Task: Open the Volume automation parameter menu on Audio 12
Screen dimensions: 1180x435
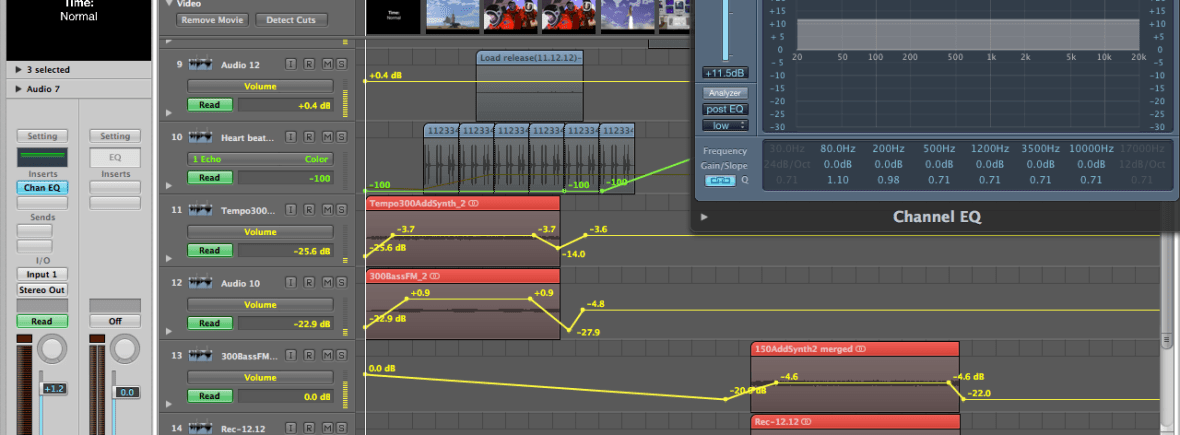Action: point(261,87)
